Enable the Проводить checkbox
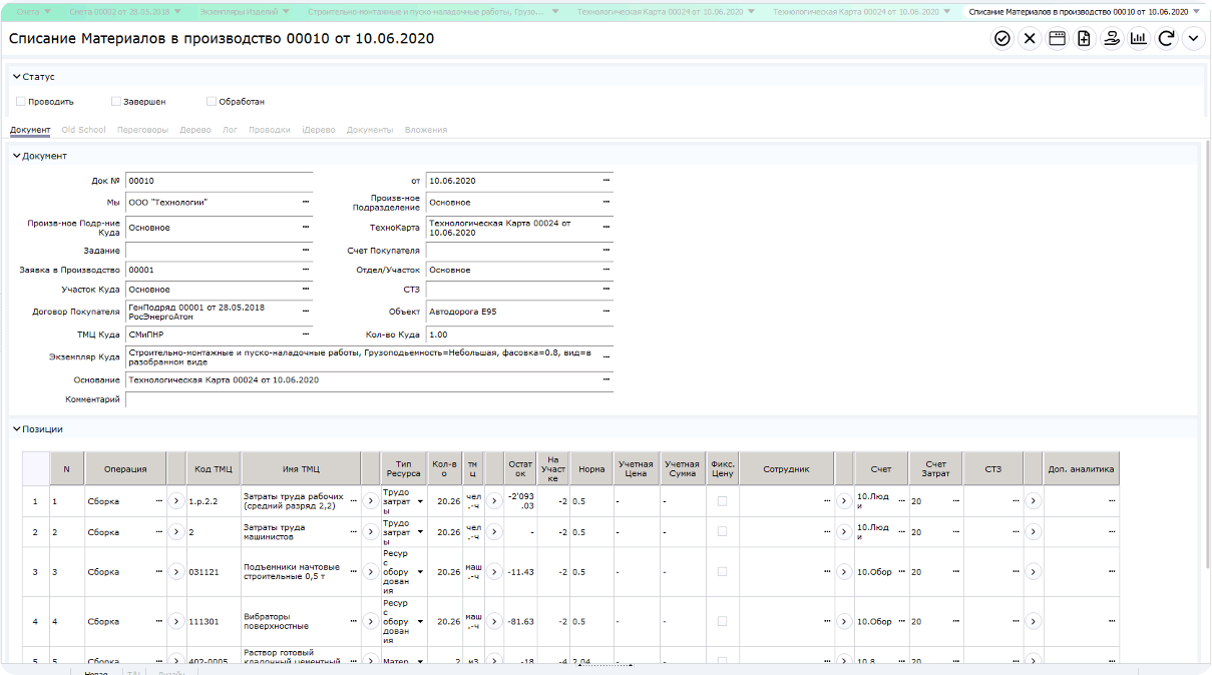 pos(21,101)
